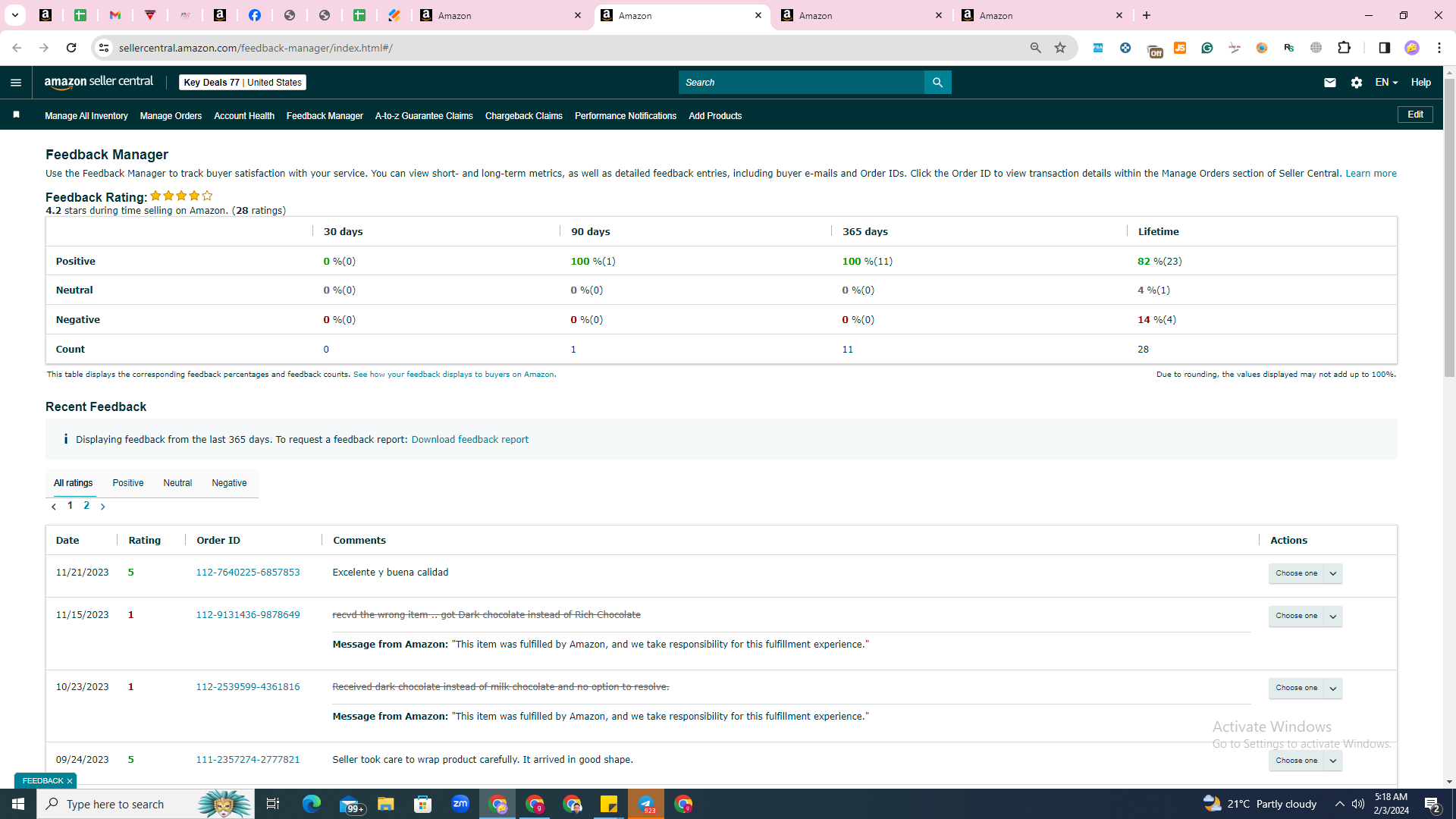
Task: Open the Grammarly extension icon
Action: (x=1207, y=48)
